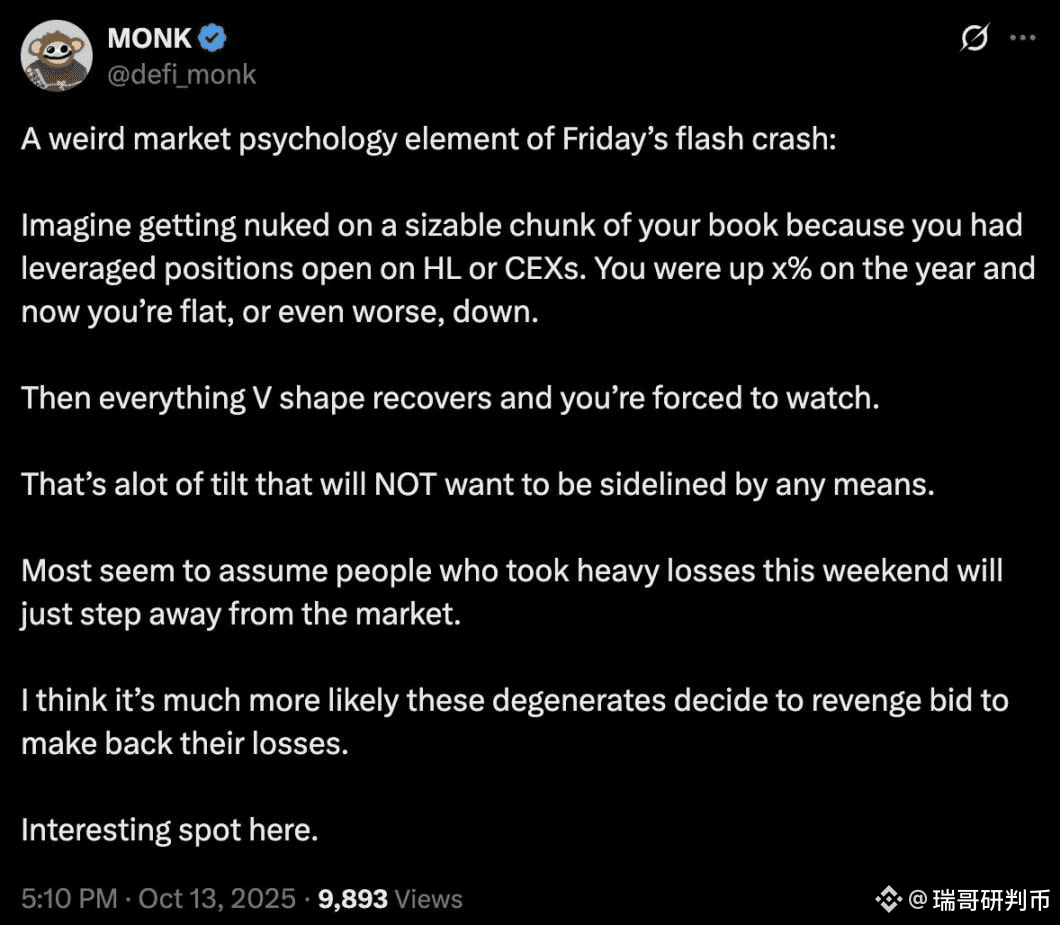Viewport: 1060px width, 925px height.
Task: Click the paragraph starting 'Imagine getting nuked'
Action: (x=520, y=269)
